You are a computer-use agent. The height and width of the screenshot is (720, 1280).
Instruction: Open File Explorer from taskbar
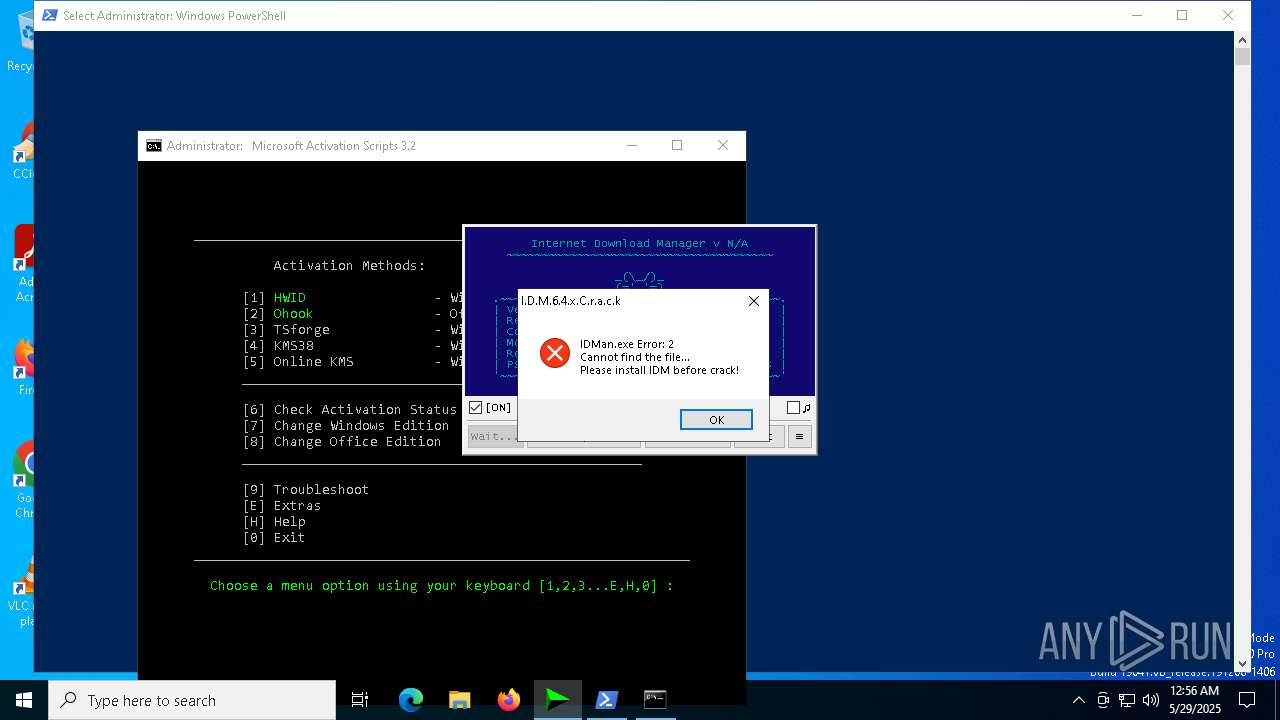coord(459,700)
